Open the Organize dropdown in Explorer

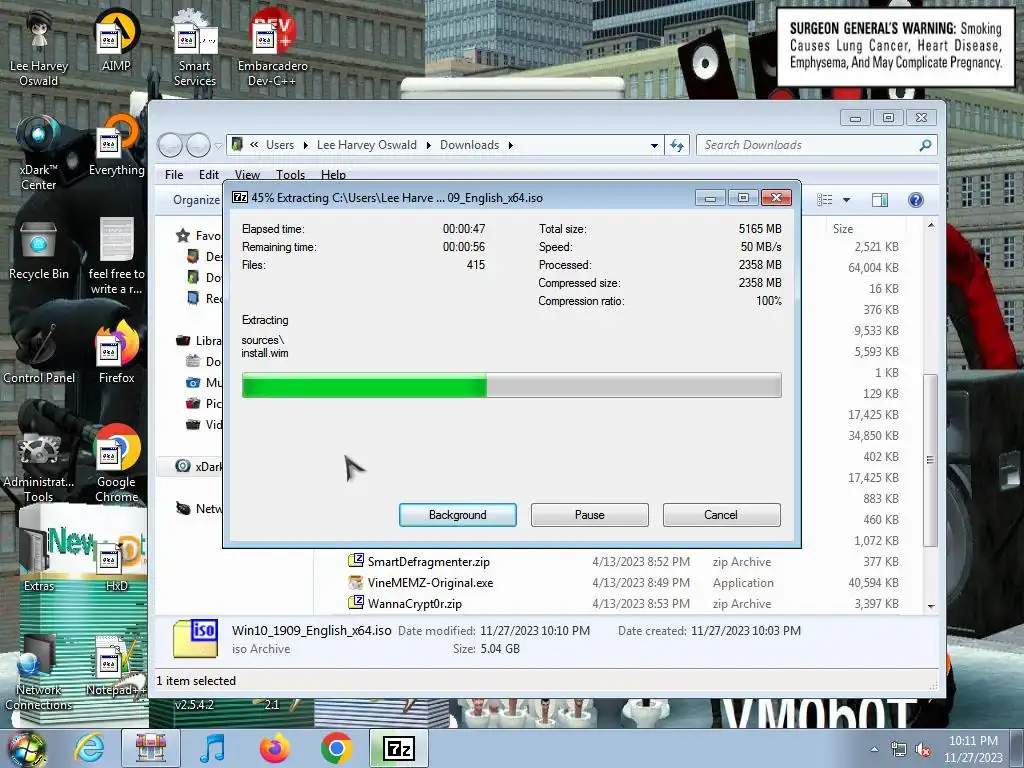tap(196, 200)
